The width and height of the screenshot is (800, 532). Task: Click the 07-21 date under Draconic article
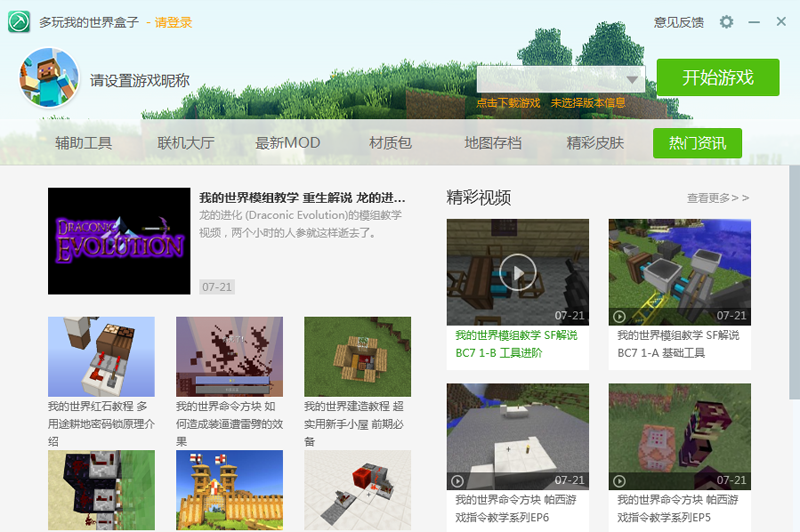click(217, 287)
